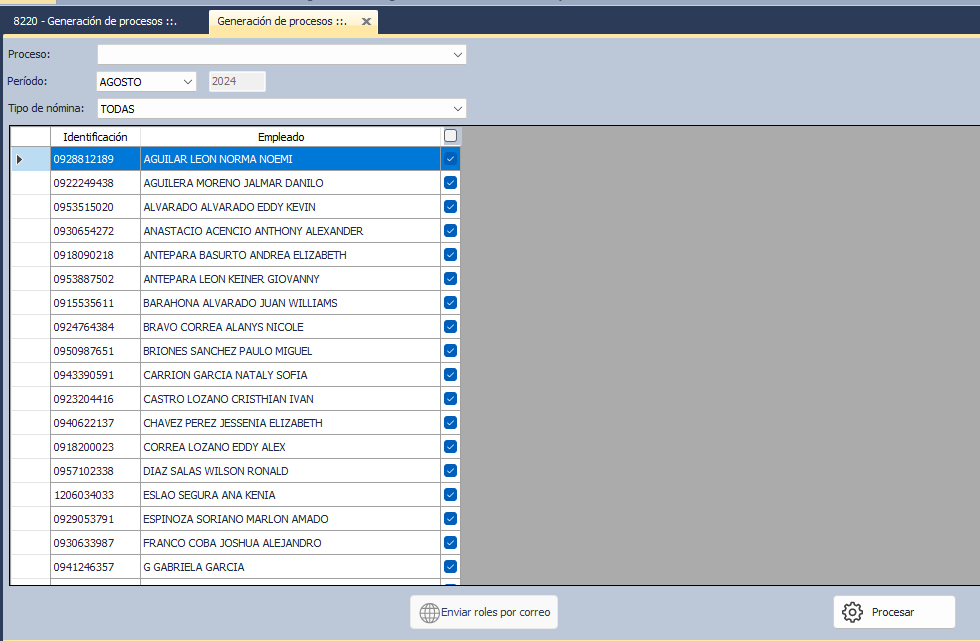
Task: Select the active Generación de procesos tab
Action: coord(281,21)
